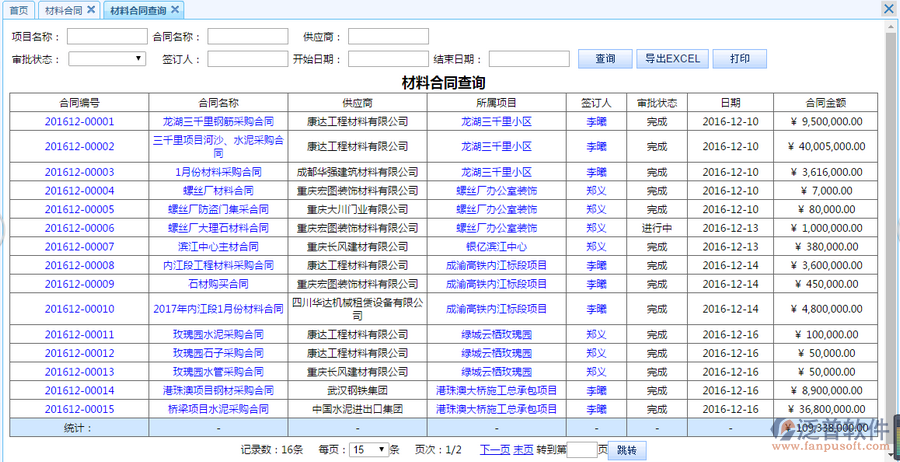Expand the 每页 records-per-page dropdown
Viewport: 900px width, 462px height.
368,450
